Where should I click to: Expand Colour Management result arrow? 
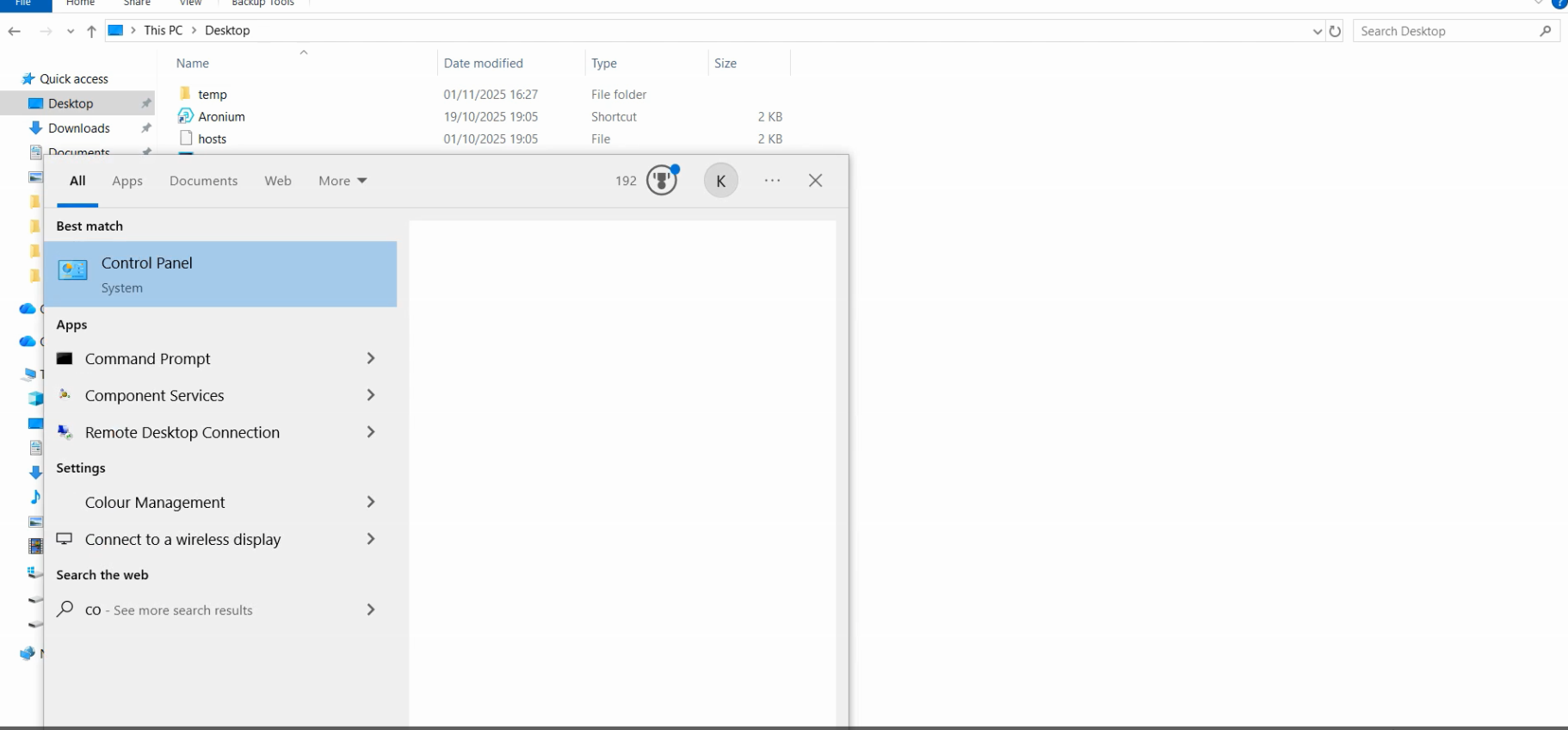click(371, 502)
